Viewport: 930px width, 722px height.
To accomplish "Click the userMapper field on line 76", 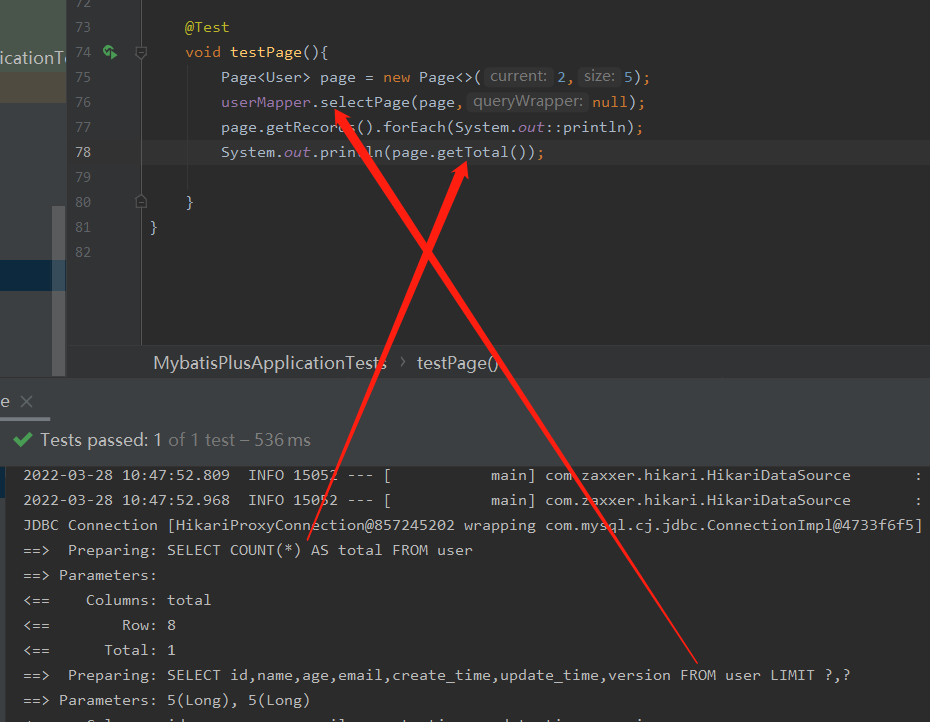I will coord(266,102).
